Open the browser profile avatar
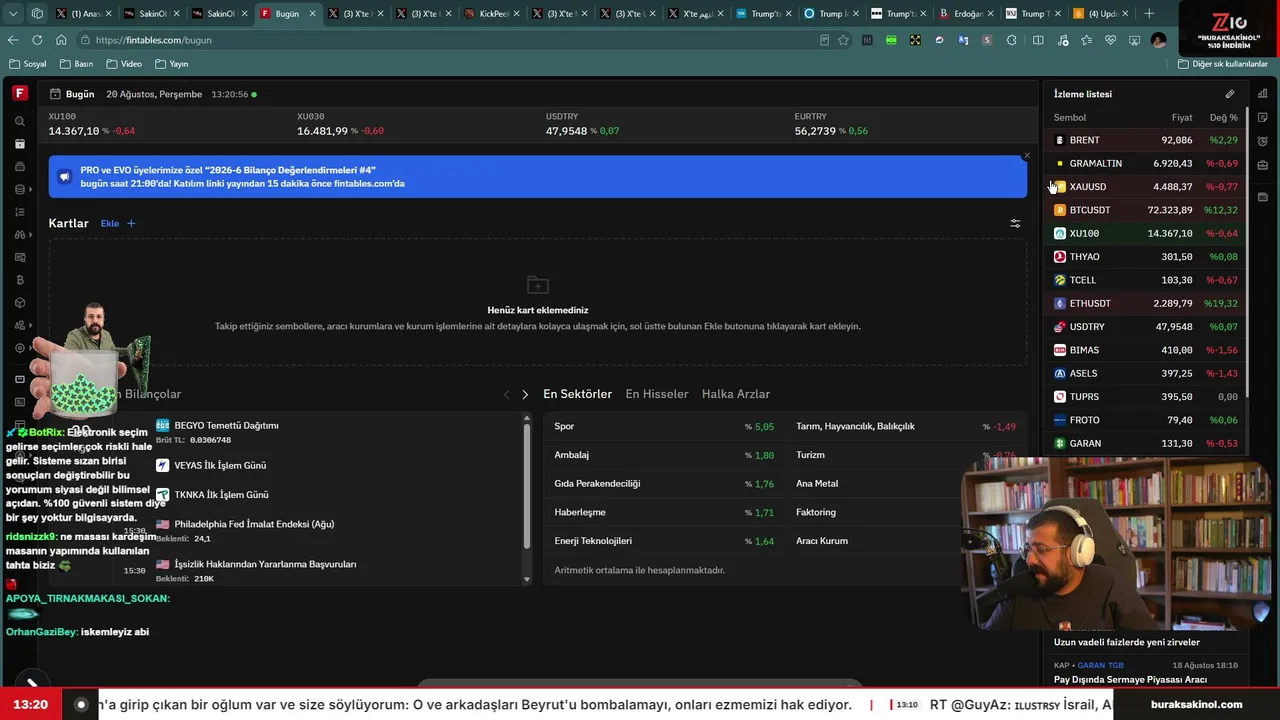The height and width of the screenshot is (720, 1280). [1158, 40]
